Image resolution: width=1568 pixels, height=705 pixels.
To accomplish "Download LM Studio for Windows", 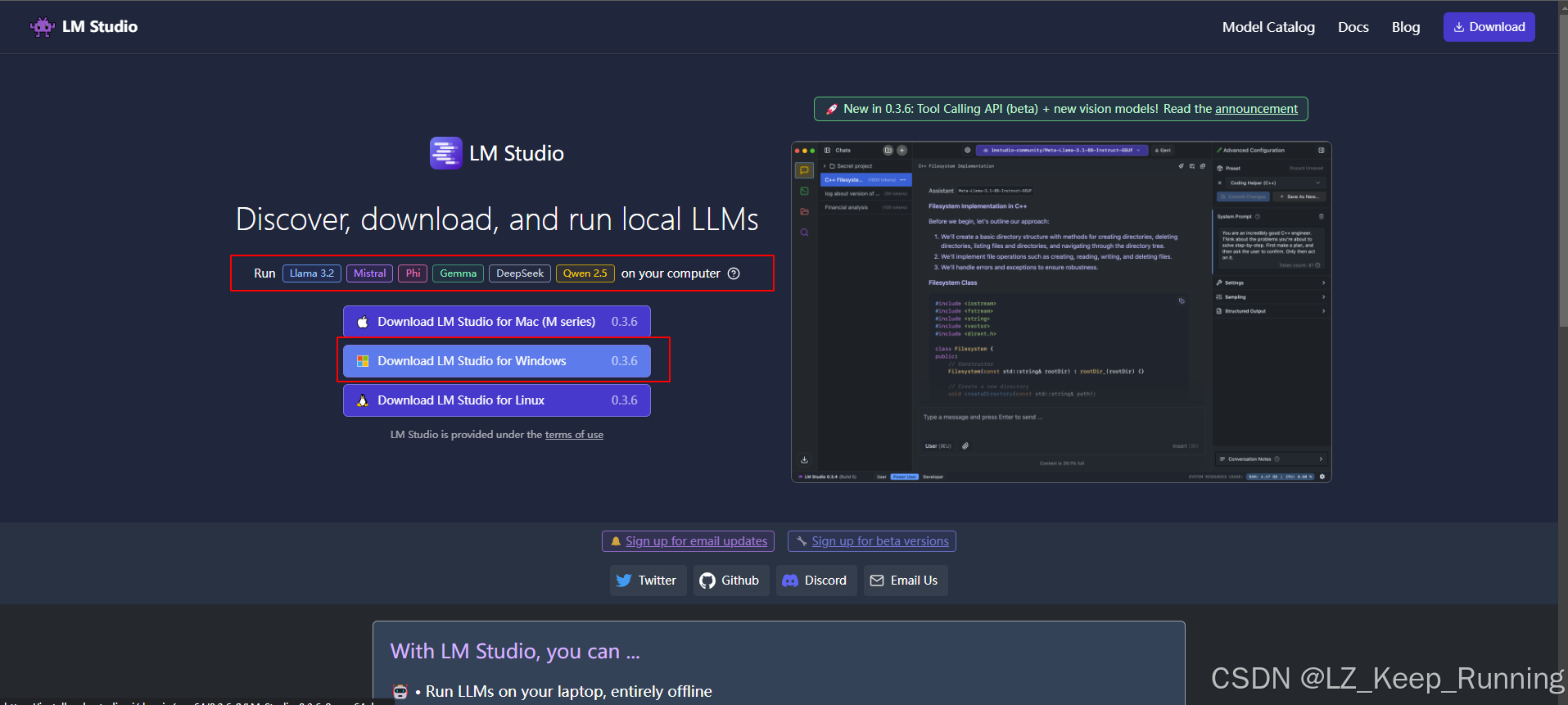I will [497, 361].
